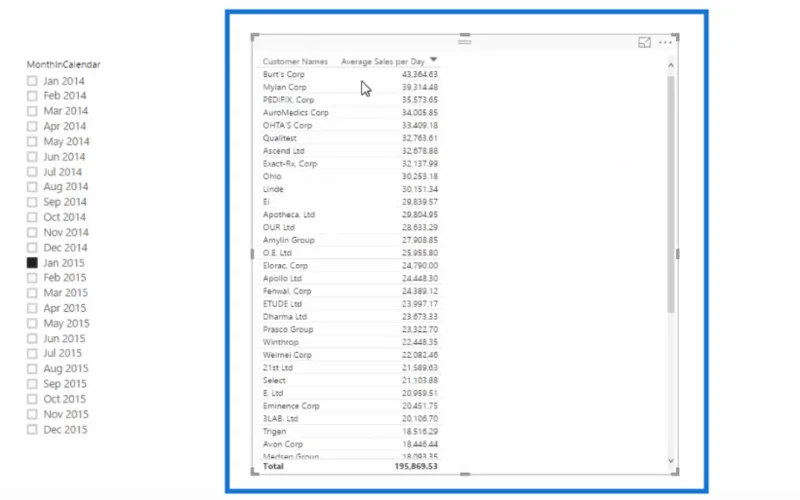Screen dimensions: 800x500
Task: Click the value 43,364.63 for Burt's Corp
Action: click(419, 74)
